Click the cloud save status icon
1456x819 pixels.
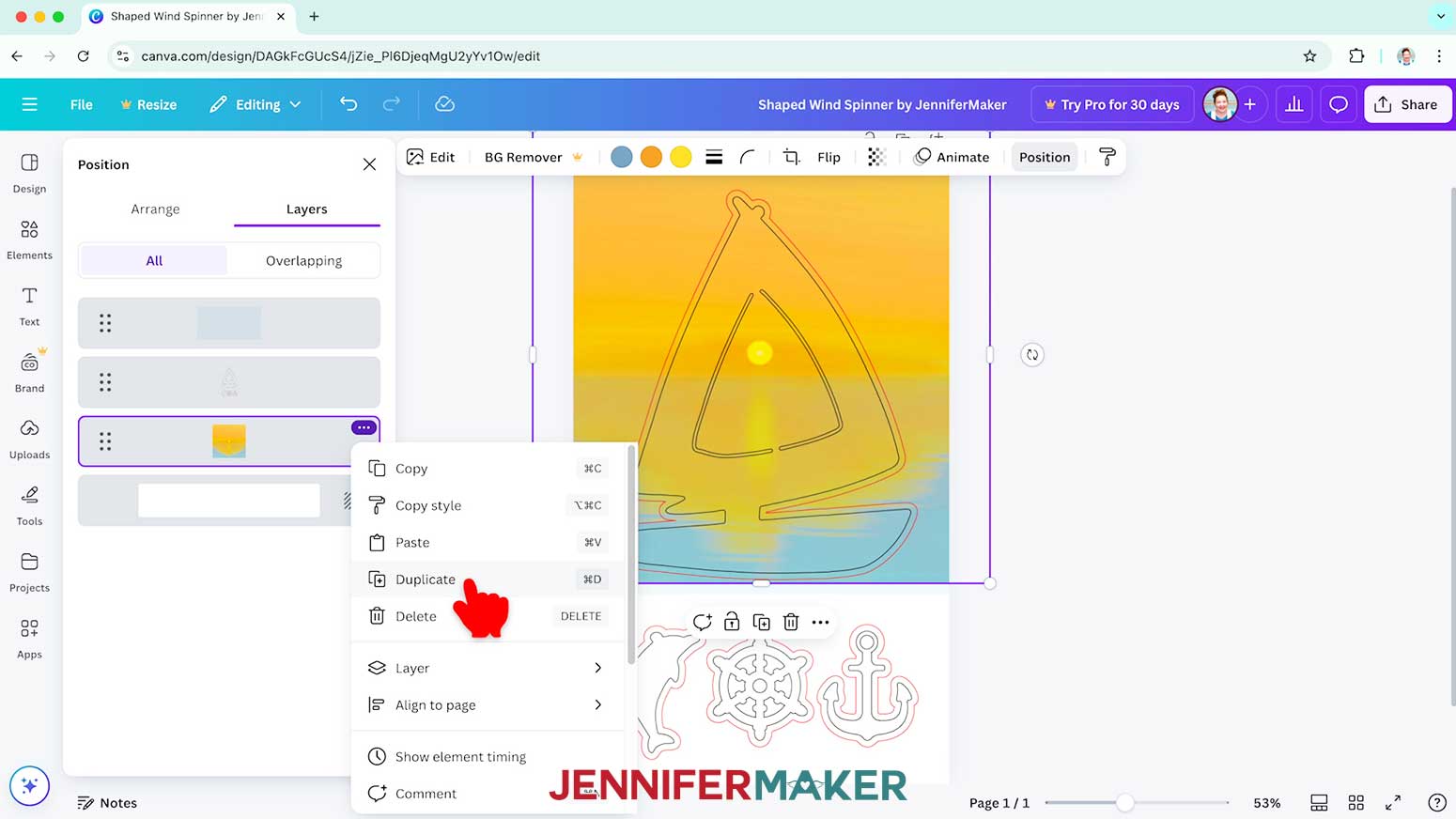click(x=445, y=104)
